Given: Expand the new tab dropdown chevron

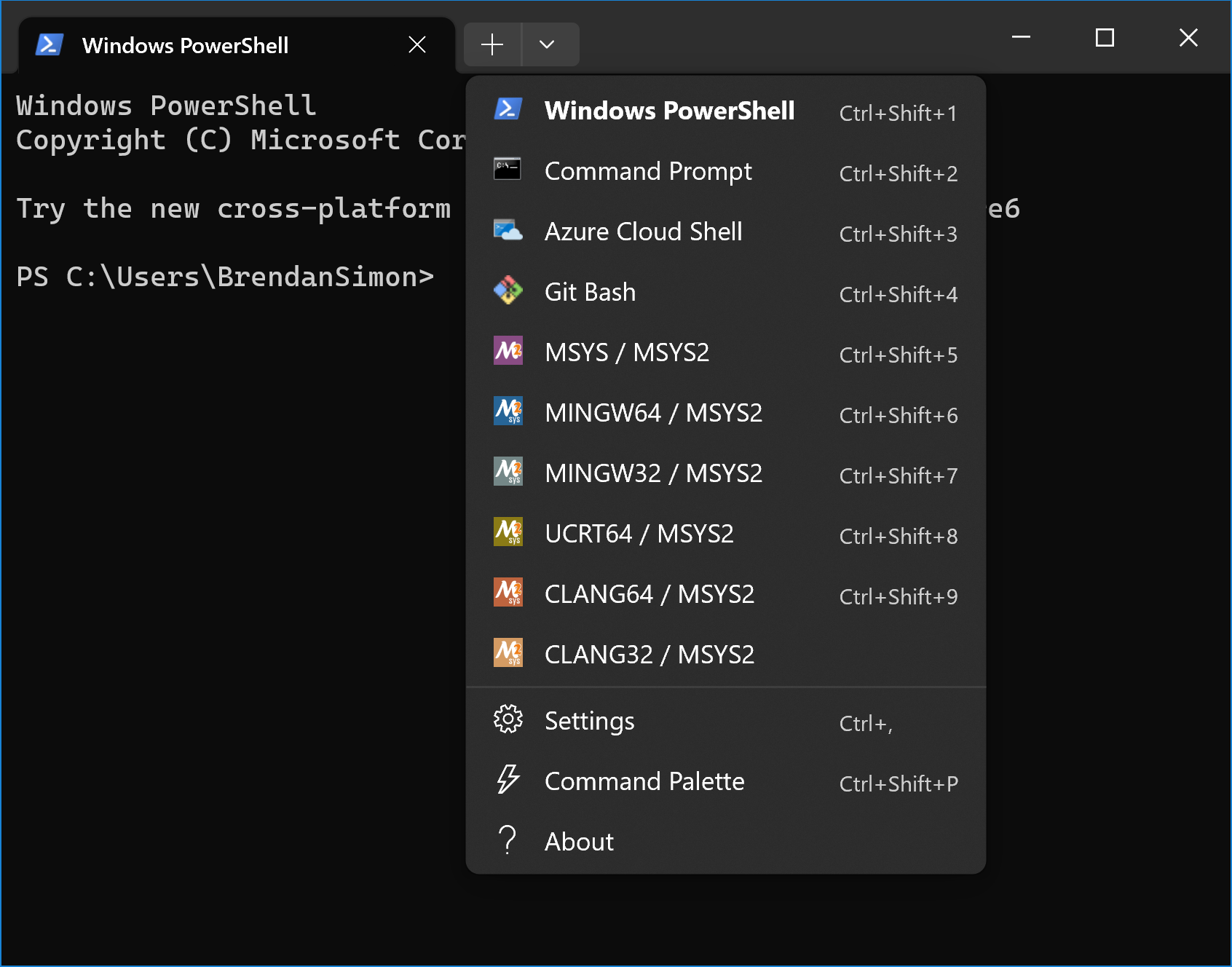Looking at the screenshot, I should pyautogui.click(x=548, y=44).
